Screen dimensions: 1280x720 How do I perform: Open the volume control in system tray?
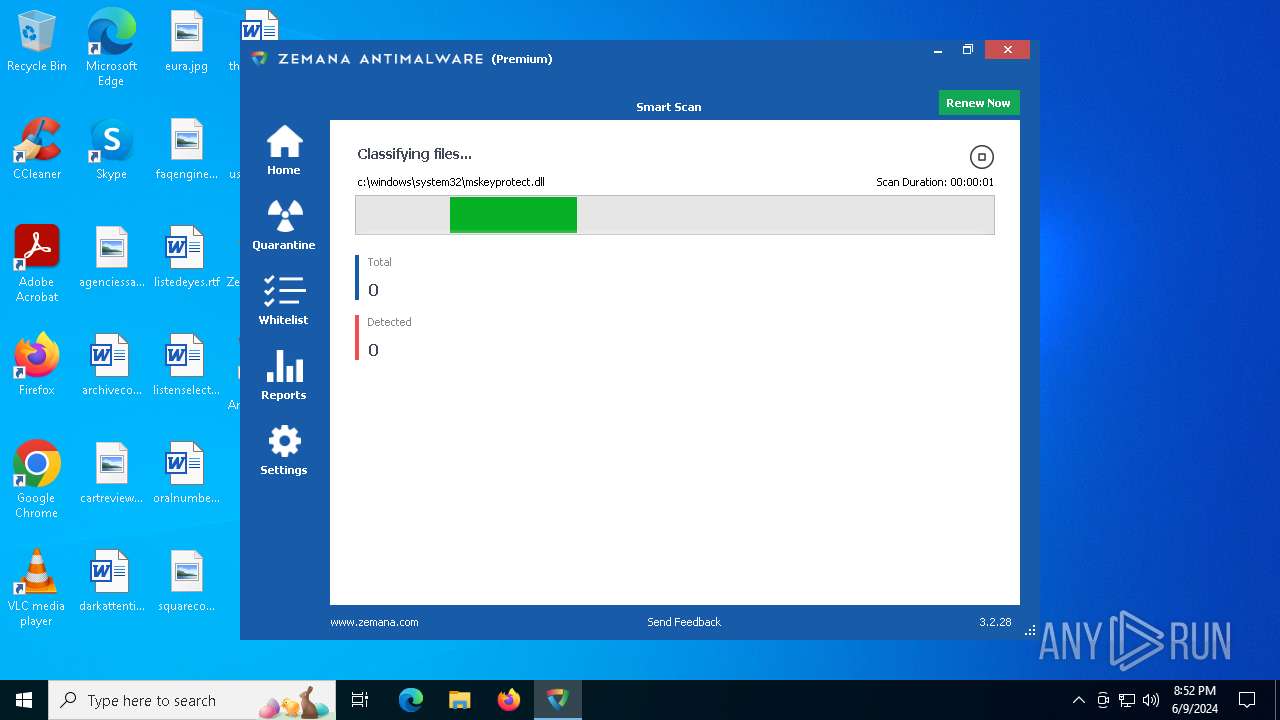(1151, 700)
